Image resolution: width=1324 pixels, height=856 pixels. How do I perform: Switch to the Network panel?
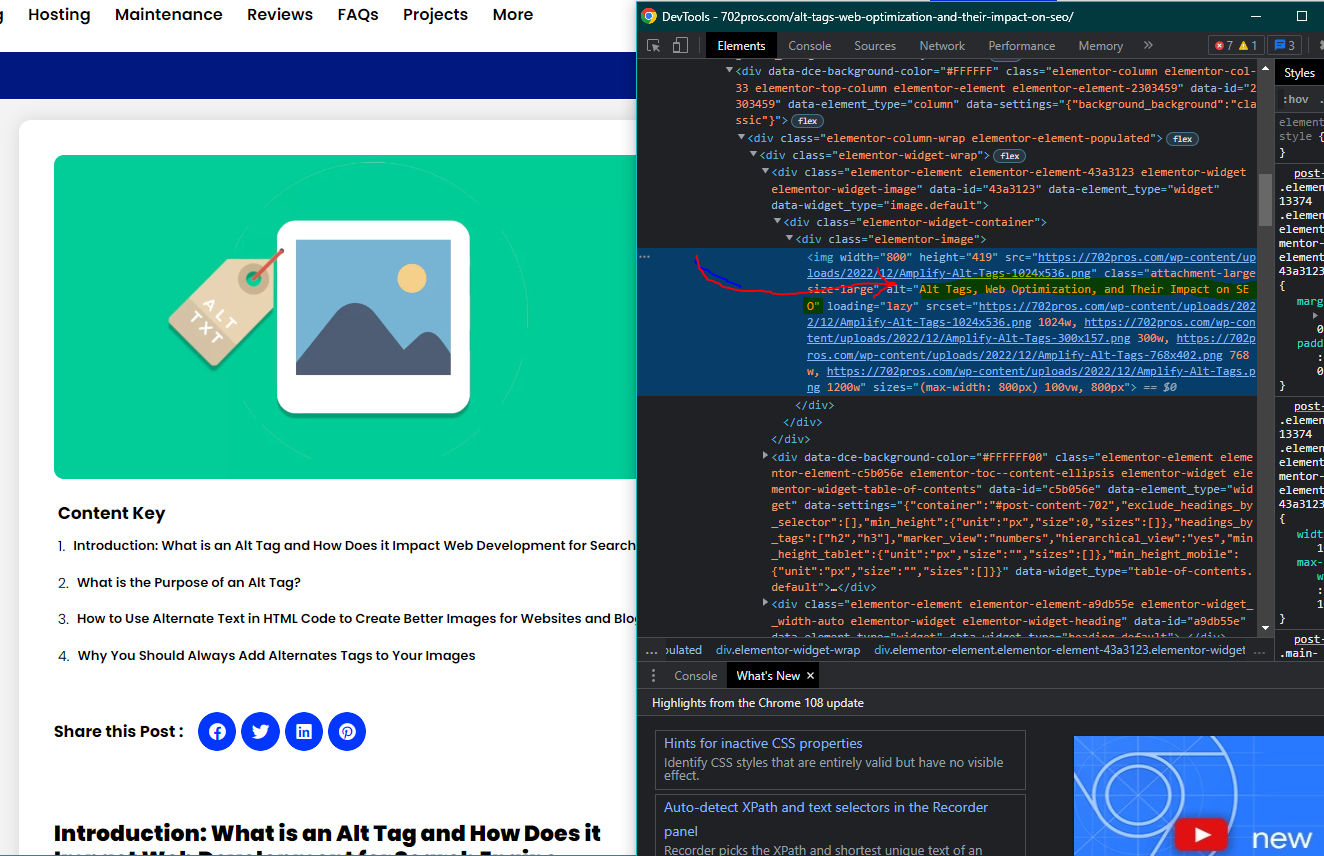[x=941, y=45]
